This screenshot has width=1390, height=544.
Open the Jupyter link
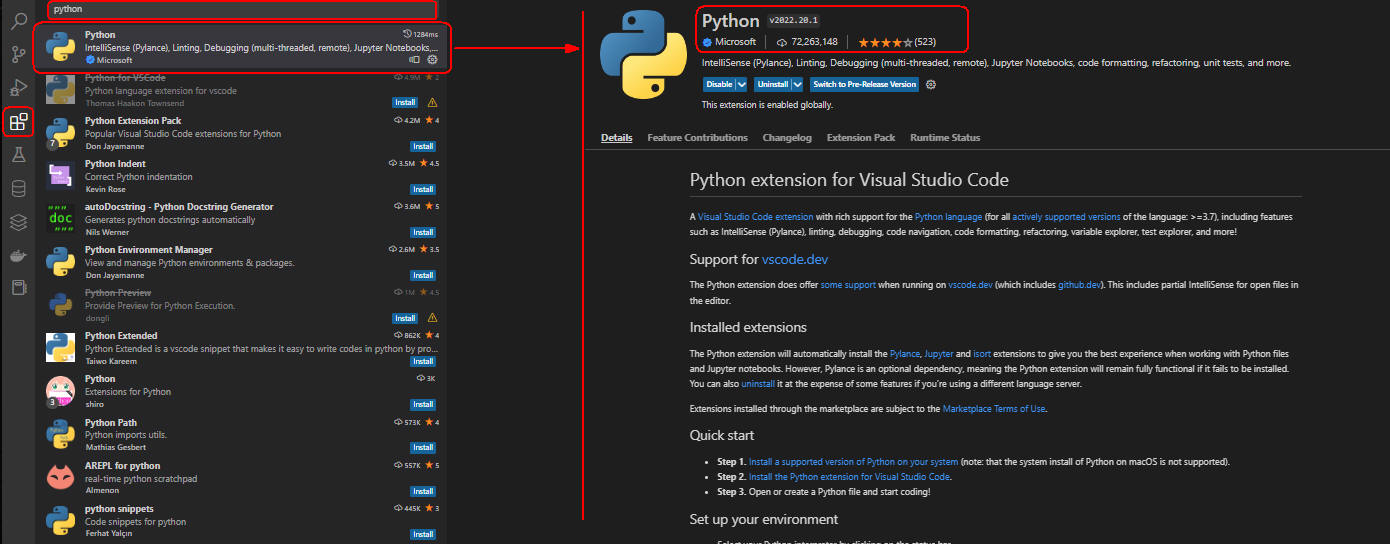939,354
